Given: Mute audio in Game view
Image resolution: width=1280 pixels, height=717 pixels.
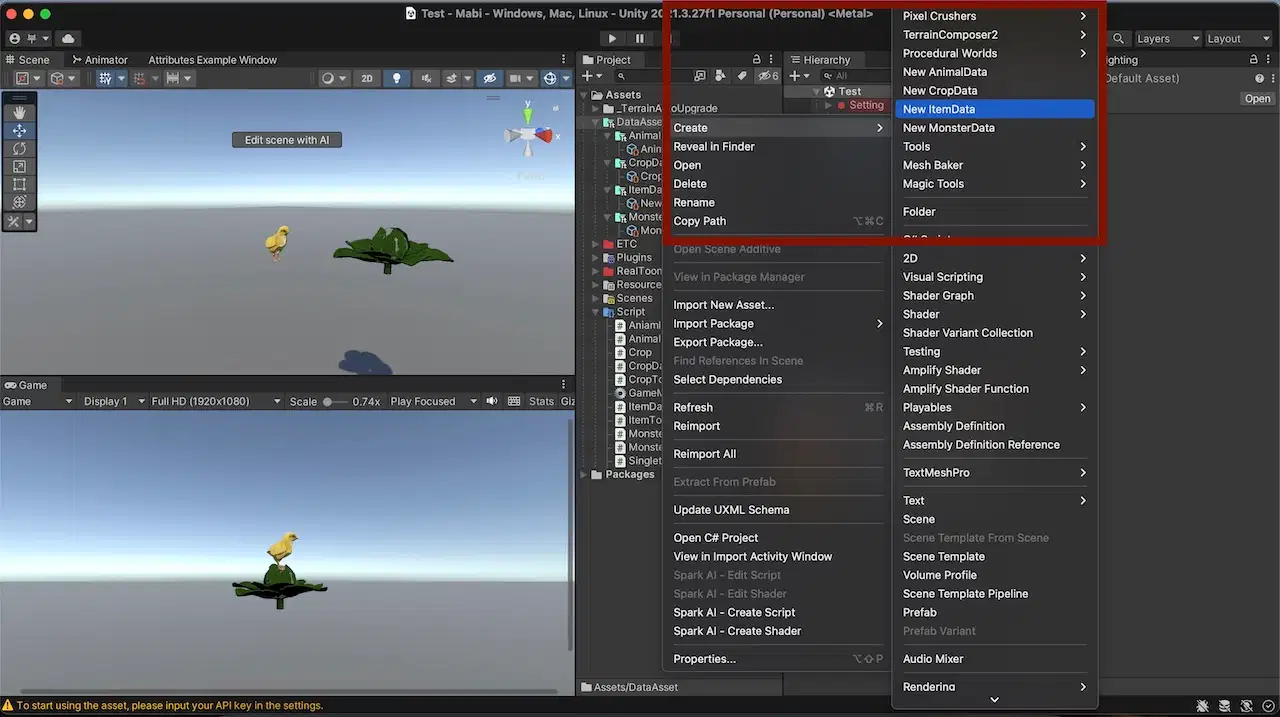Looking at the screenshot, I should 491,401.
